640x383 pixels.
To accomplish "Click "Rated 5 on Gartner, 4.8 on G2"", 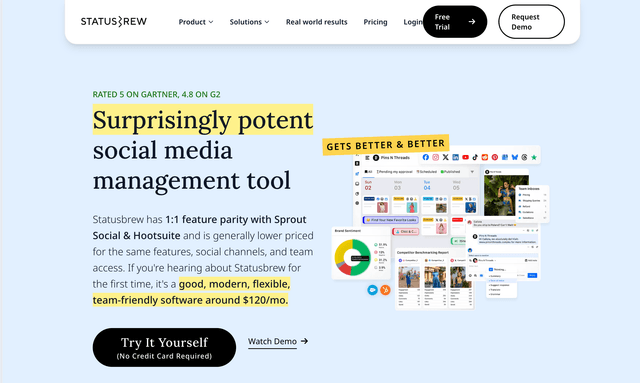I will coord(156,94).
